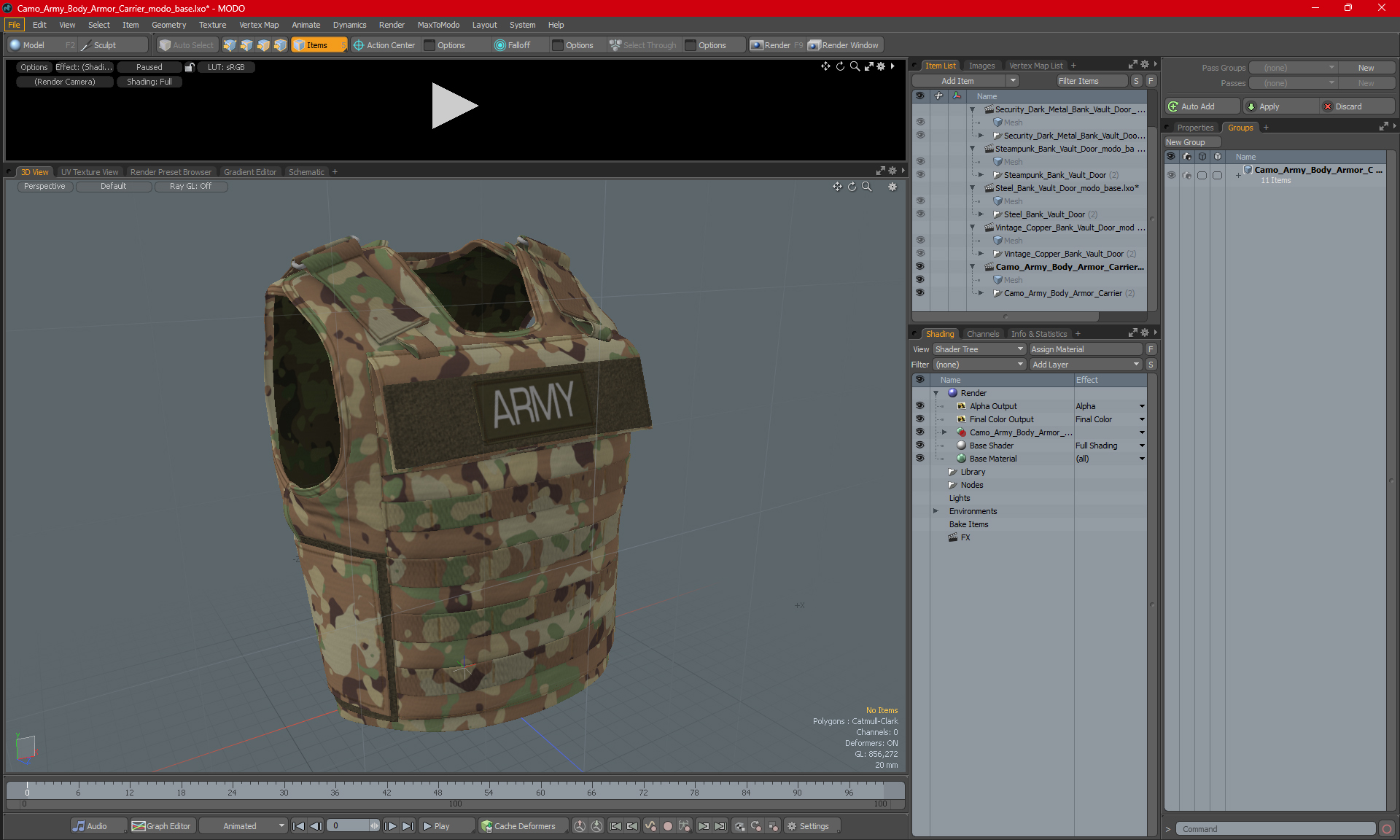The width and height of the screenshot is (1400, 840).
Task: Toggle Auto Add for pass groups
Action: tap(1203, 106)
